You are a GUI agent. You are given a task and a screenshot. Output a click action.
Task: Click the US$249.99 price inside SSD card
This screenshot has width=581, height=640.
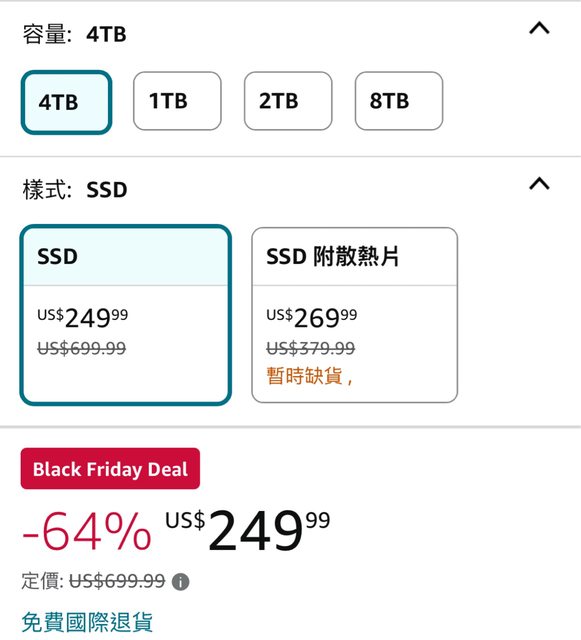point(82,318)
